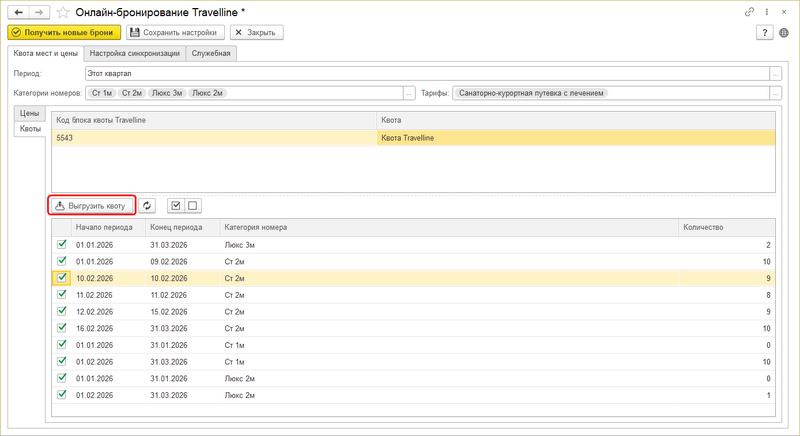Click Выгрузить квоту button
Screen dimensions: 800x436
[92, 206]
